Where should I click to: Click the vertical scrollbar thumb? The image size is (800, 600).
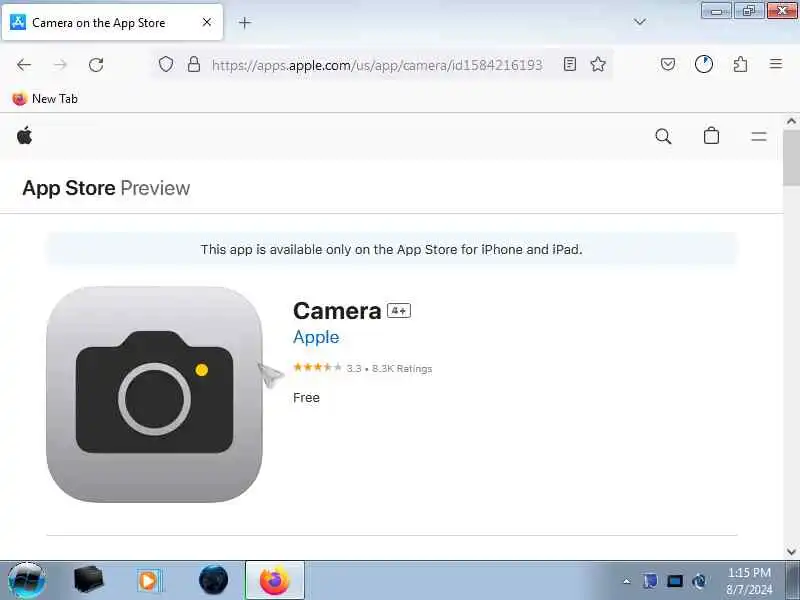pos(791,158)
